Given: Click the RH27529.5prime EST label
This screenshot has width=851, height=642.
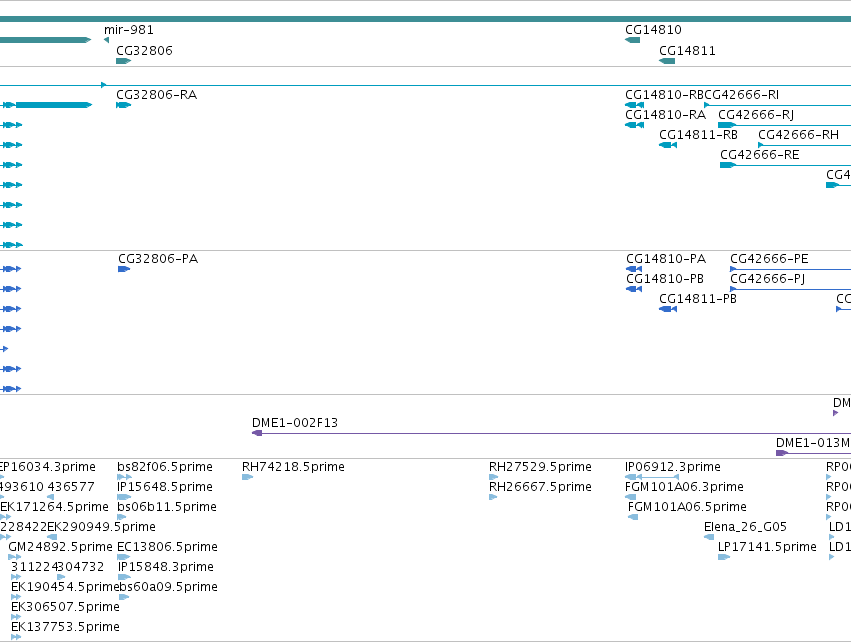Looking at the screenshot, I should (540, 467).
